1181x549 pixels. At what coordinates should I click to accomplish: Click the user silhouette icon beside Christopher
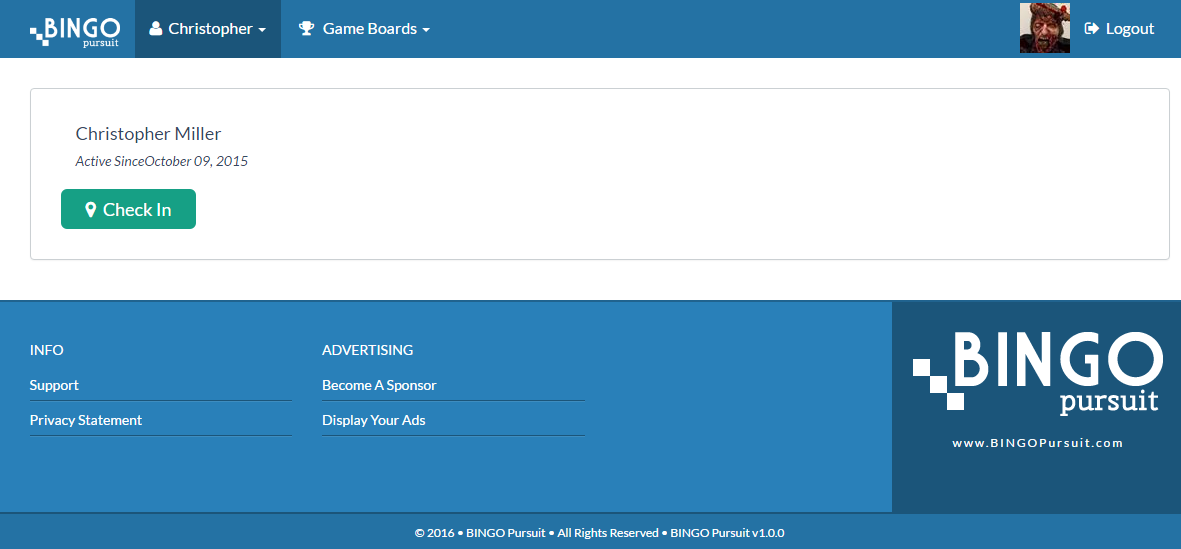(155, 29)
